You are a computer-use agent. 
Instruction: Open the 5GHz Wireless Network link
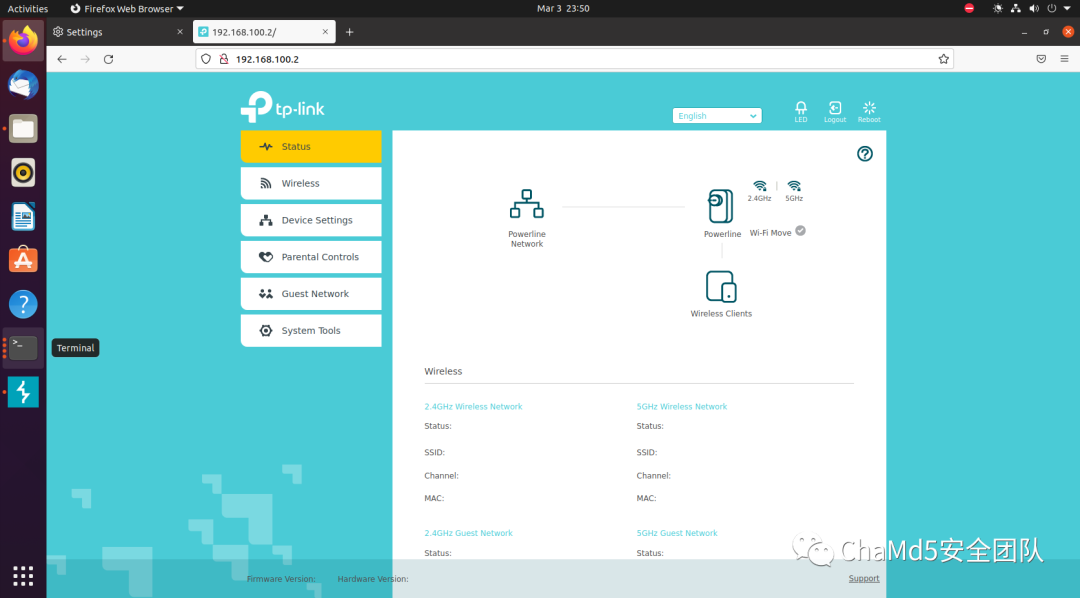click(x=682, y=406)
